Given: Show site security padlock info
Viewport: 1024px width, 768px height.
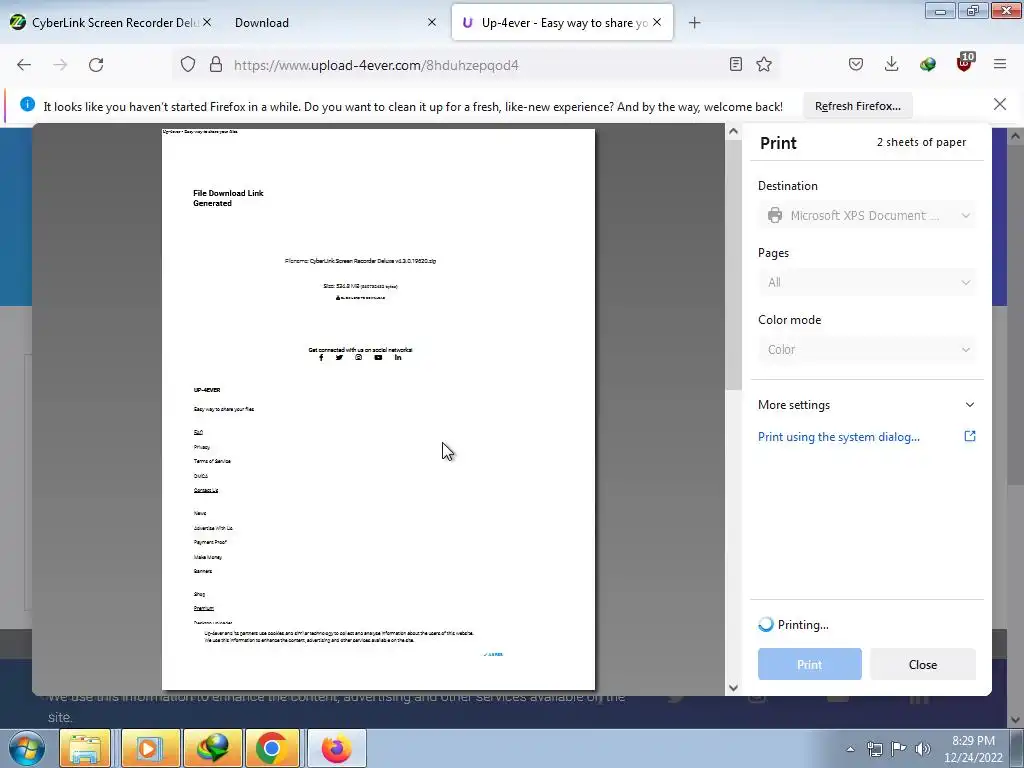Looking at the screenshot, I should point(216,65).
